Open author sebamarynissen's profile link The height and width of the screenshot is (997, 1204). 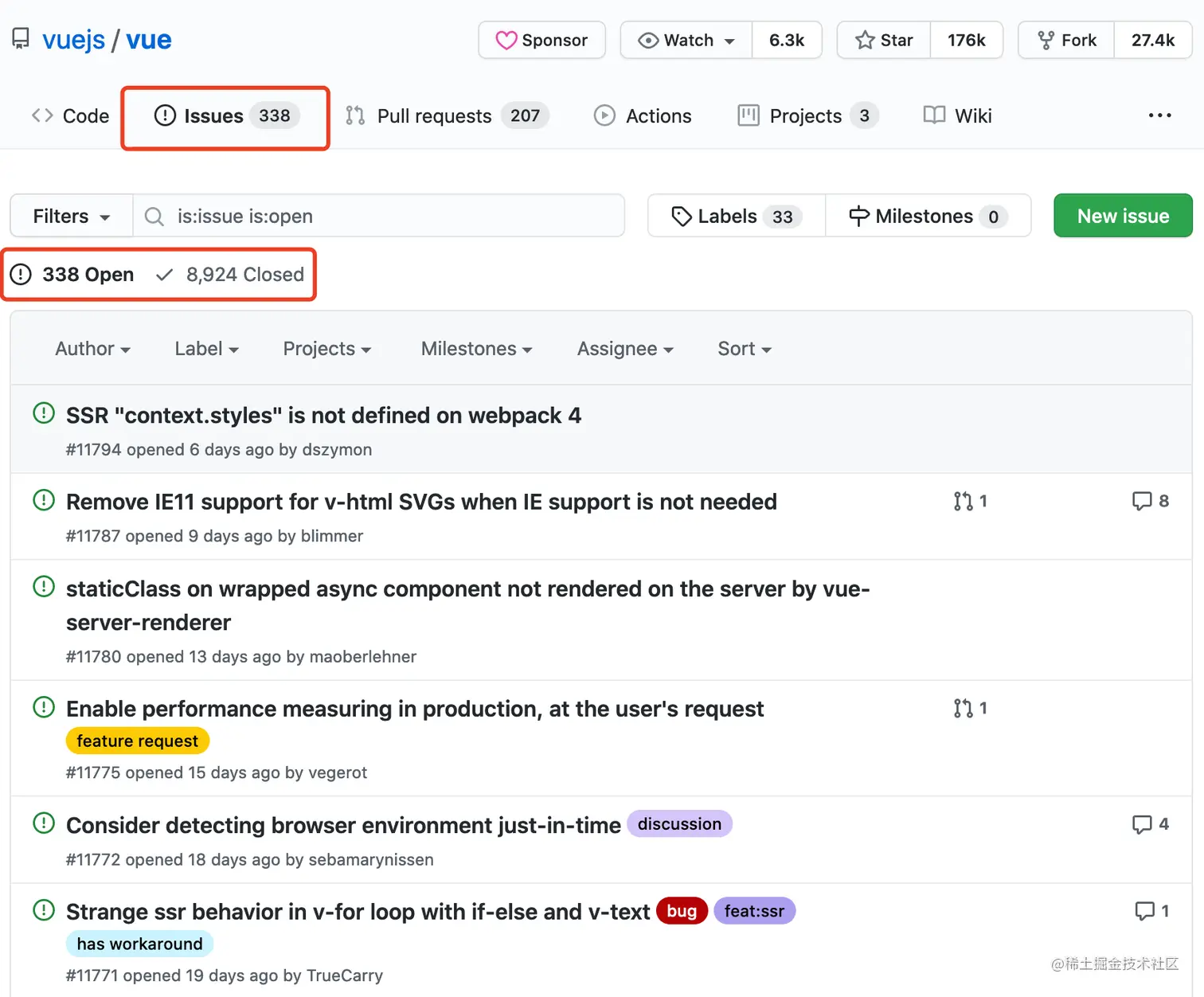tap(371, 860)
